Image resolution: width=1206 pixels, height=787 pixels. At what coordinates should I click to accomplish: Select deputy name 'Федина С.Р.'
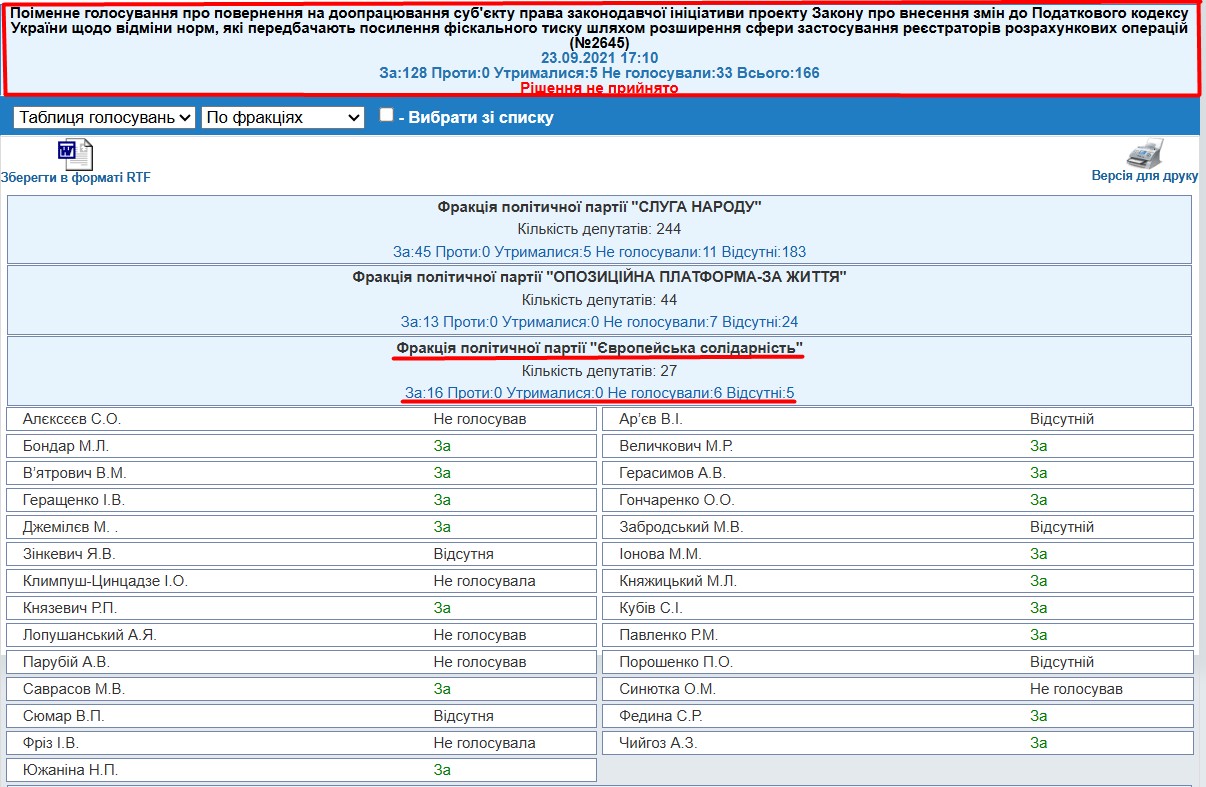coord(660,716)
